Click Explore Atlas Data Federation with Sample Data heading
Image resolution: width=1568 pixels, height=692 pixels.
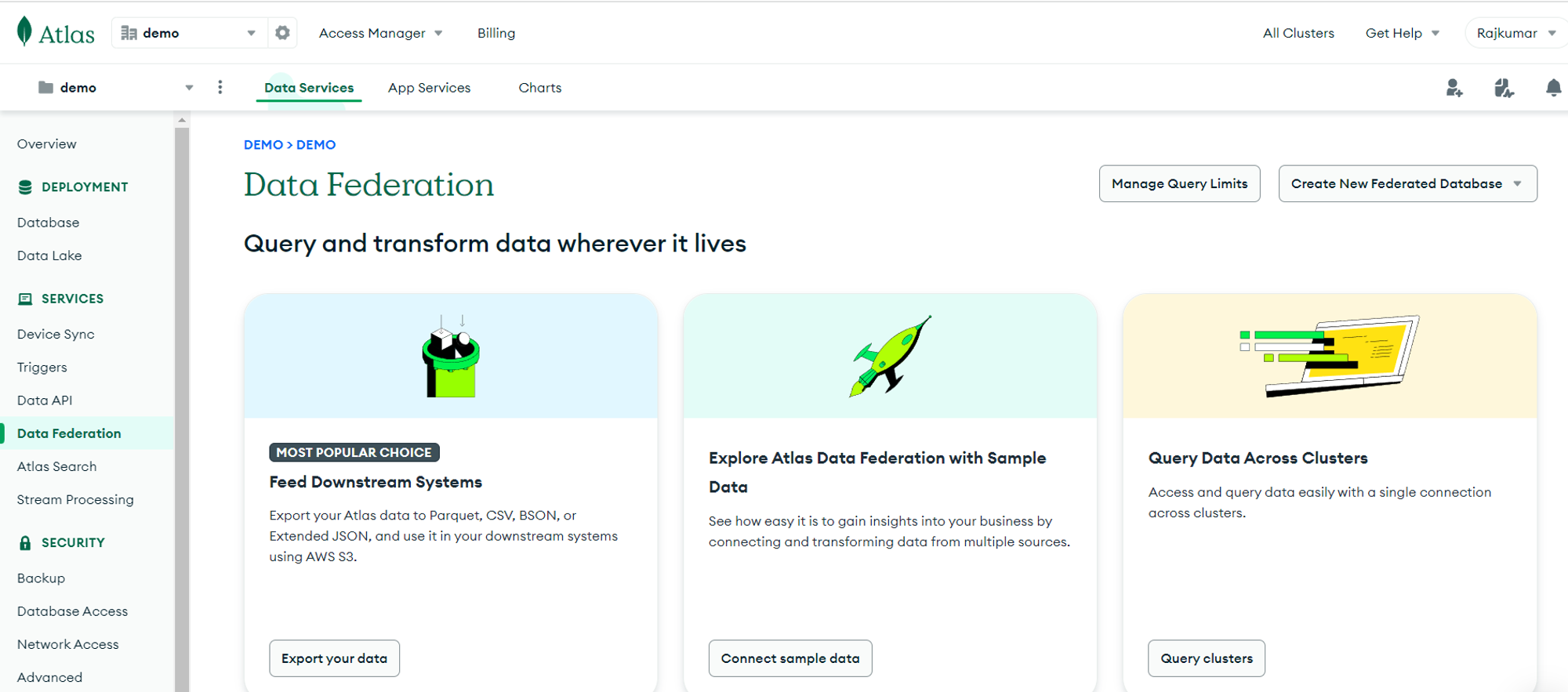pos(877,472)
